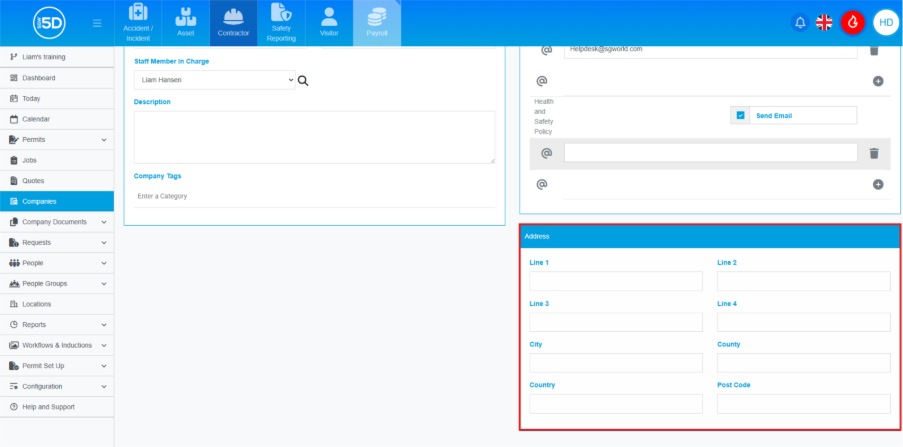
Task: Open the Safety Reporting module tab
Action: click(281, 24)
